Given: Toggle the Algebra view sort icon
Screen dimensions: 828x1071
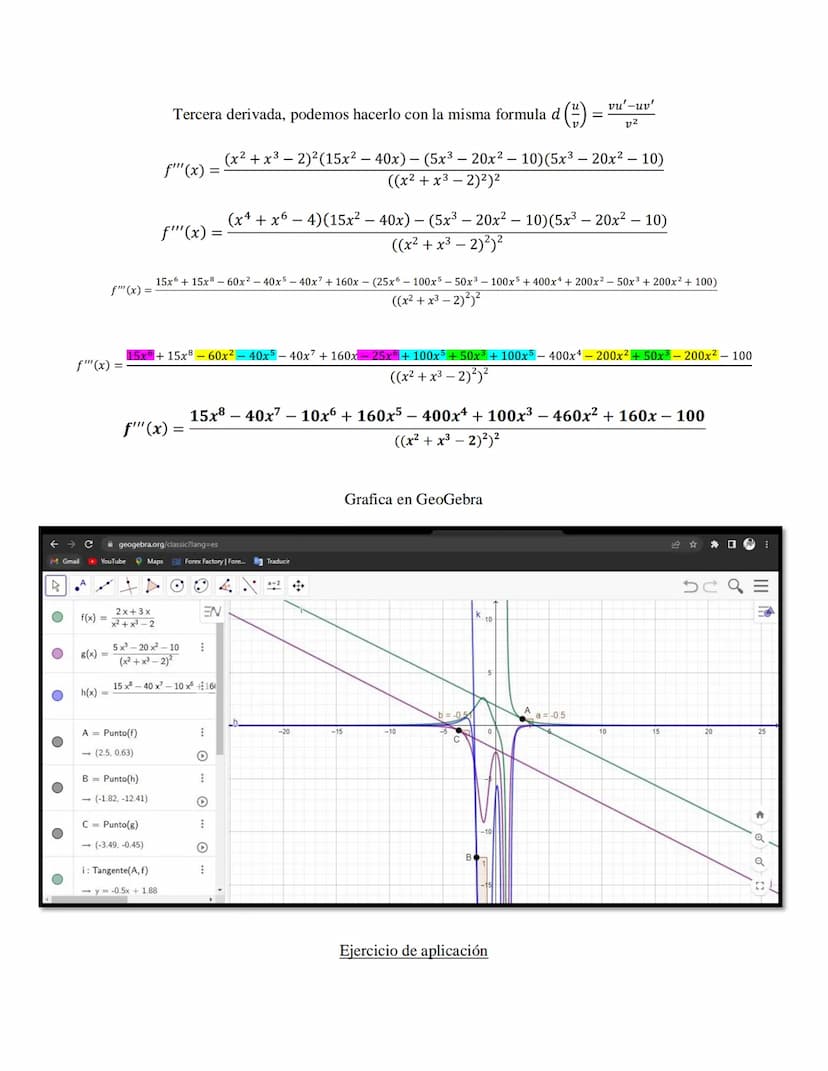Looking at the screenshot, I should pyautogui.click(x=212, y=611).
